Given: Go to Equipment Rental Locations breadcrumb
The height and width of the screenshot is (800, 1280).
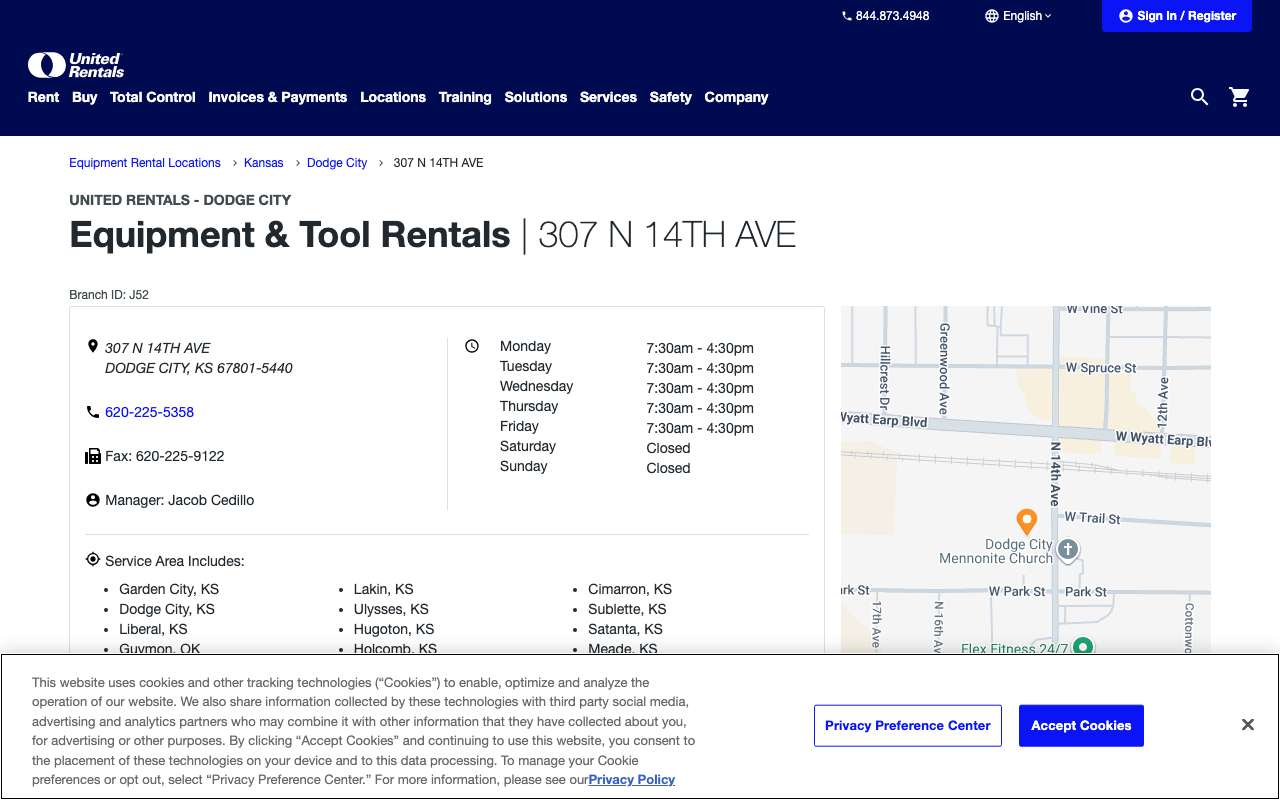Looking at the screenshot, I should (x=145, y=163).
